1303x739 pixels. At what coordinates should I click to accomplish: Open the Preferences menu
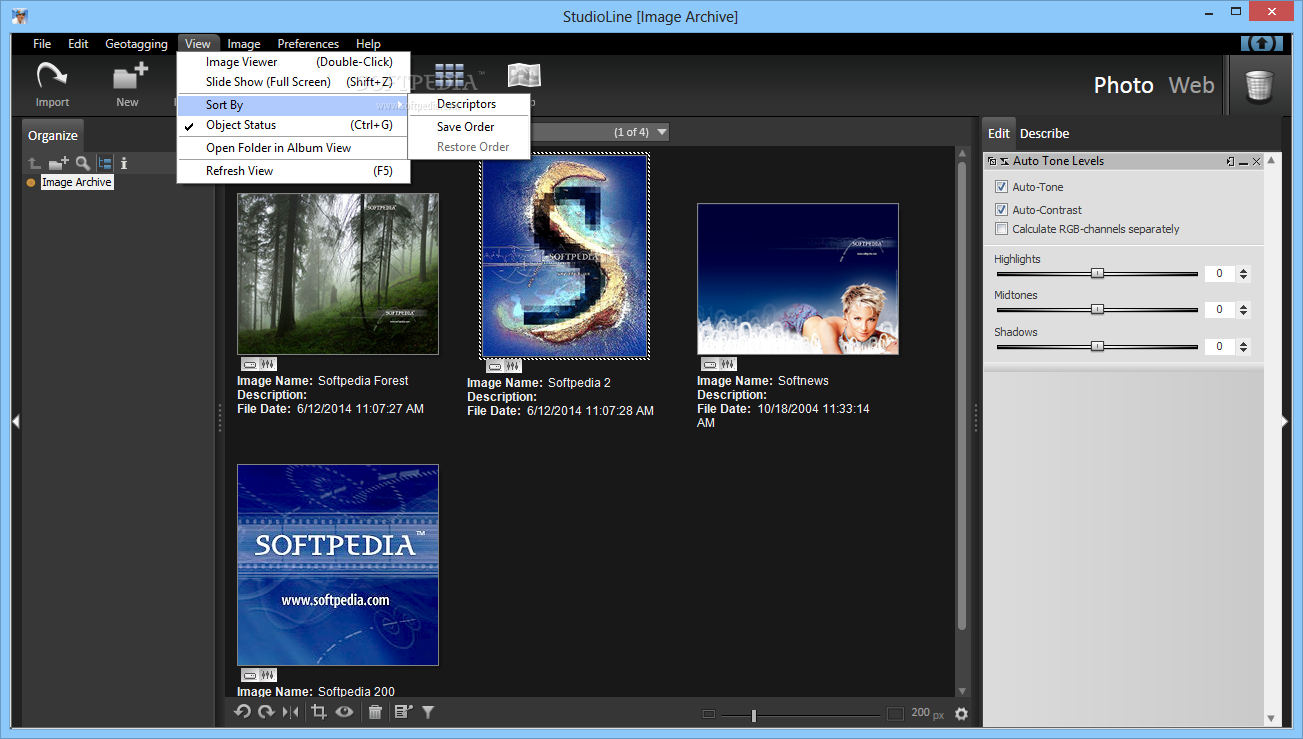click(308, 44)
